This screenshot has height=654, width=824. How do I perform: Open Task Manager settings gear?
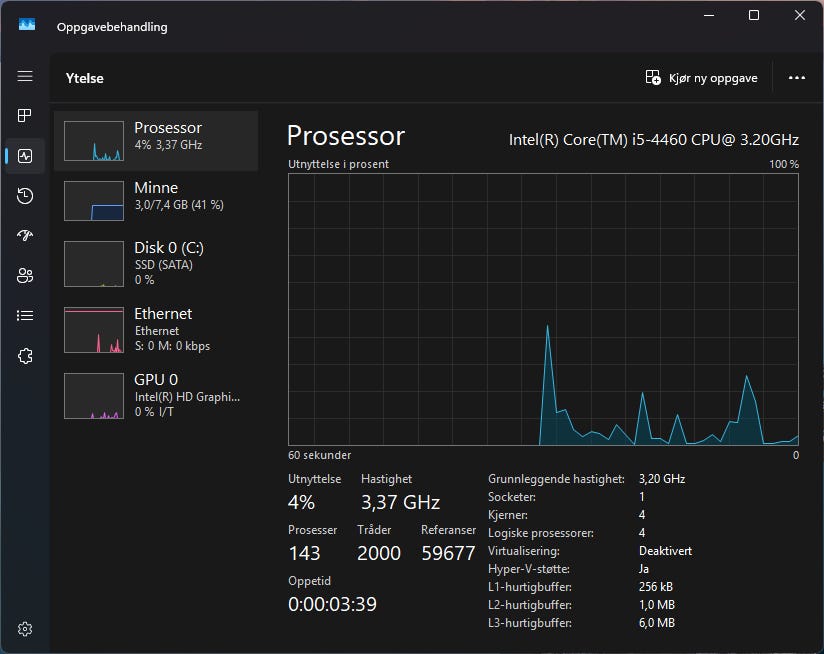point(25,629)
